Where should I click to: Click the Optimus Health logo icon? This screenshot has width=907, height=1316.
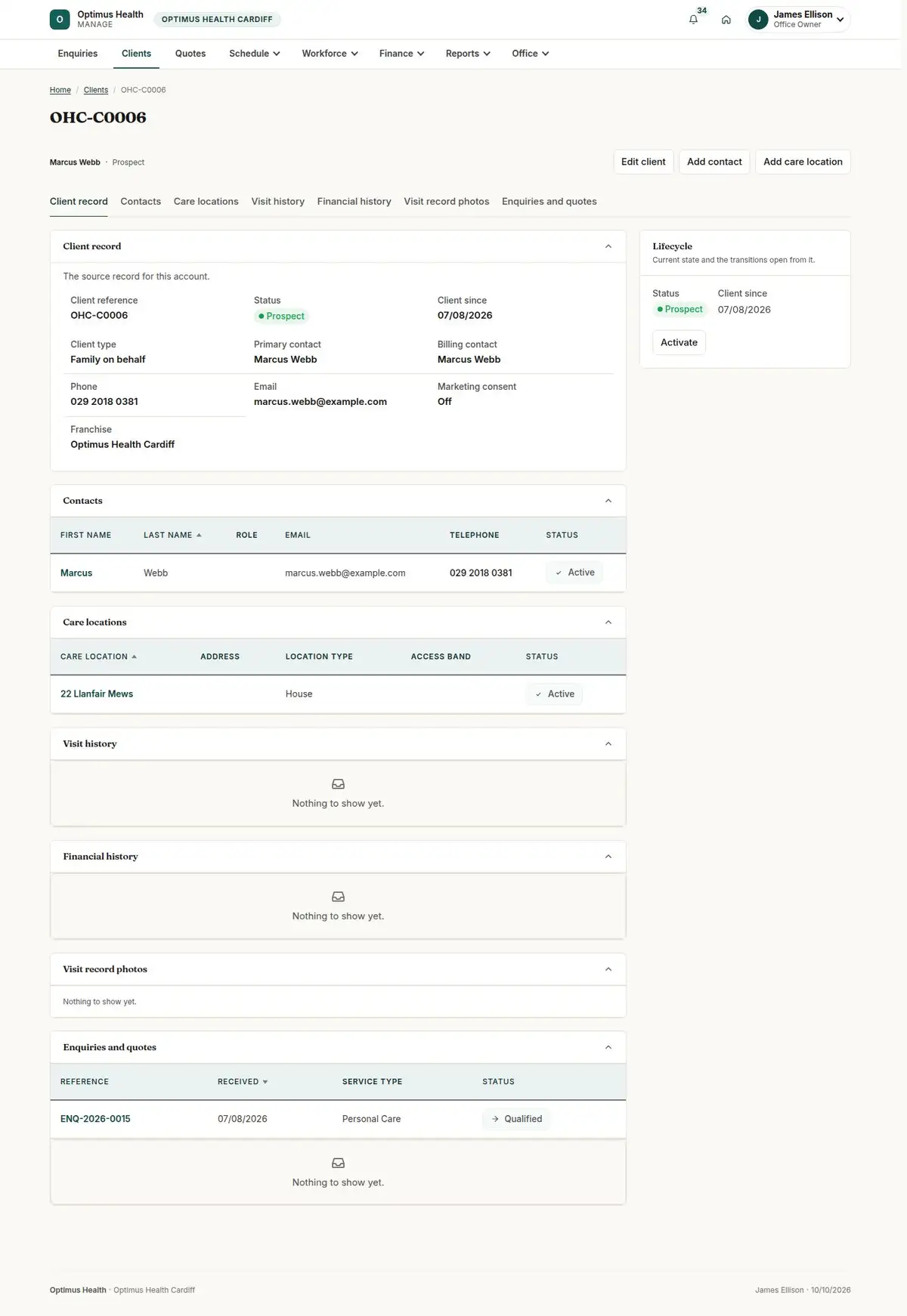(60, 20)
